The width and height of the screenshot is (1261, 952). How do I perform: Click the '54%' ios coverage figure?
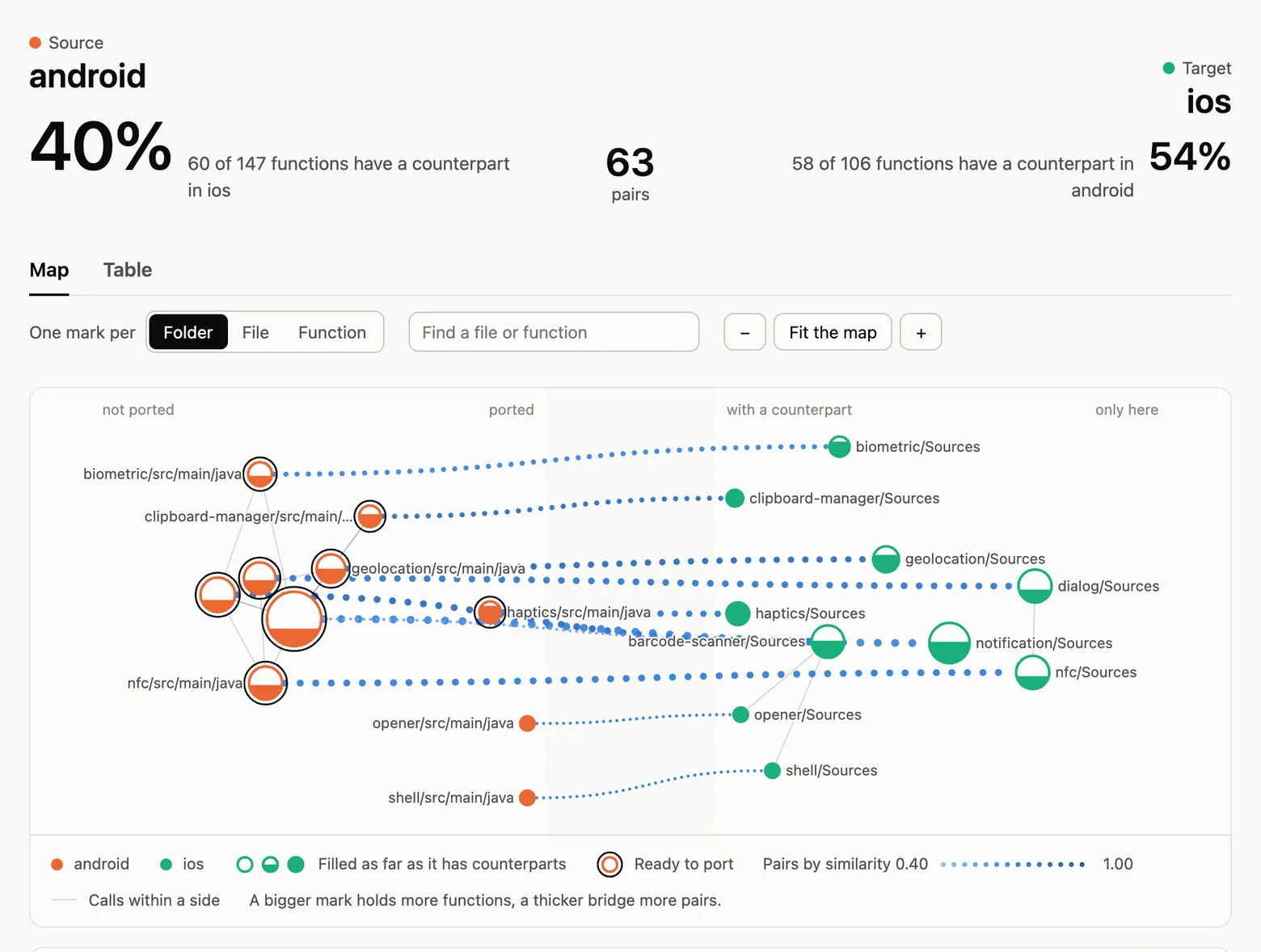pyautogui.click(x=1190, y=157)
